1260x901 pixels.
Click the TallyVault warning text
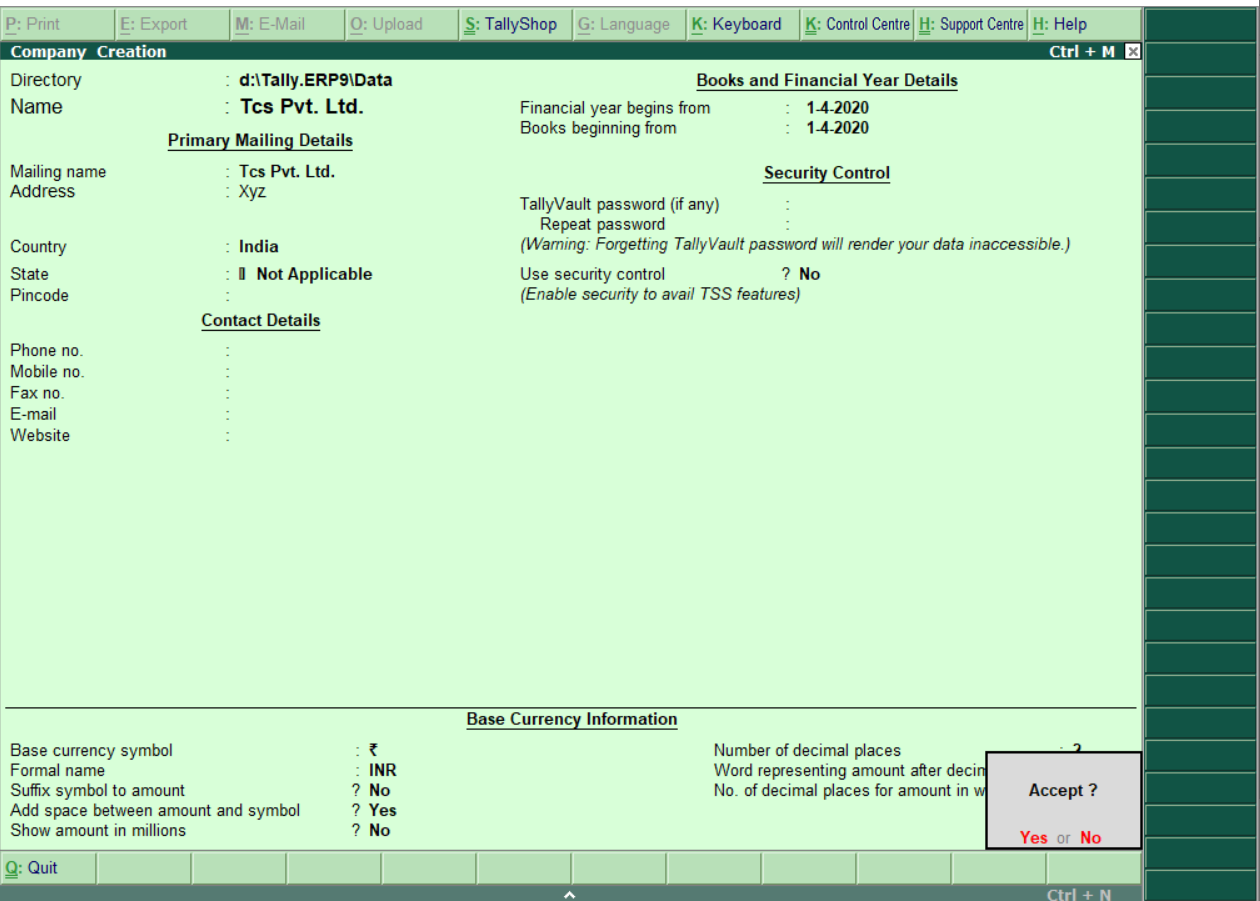pos(795,245)
